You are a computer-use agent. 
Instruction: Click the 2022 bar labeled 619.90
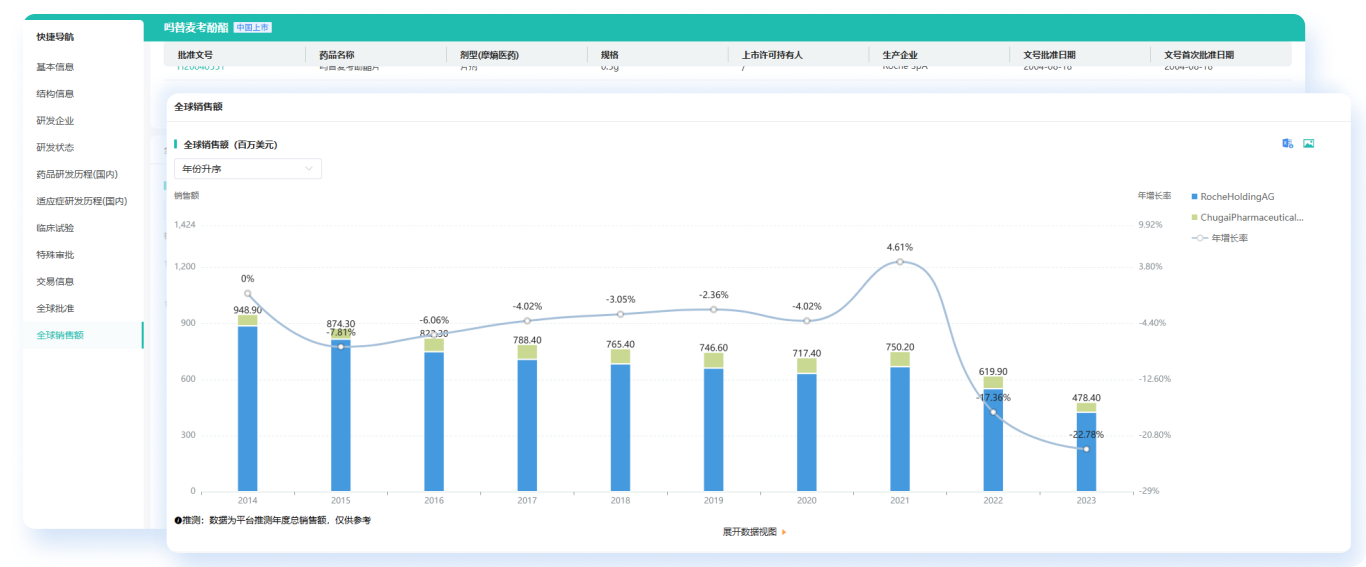click(993, 433)
